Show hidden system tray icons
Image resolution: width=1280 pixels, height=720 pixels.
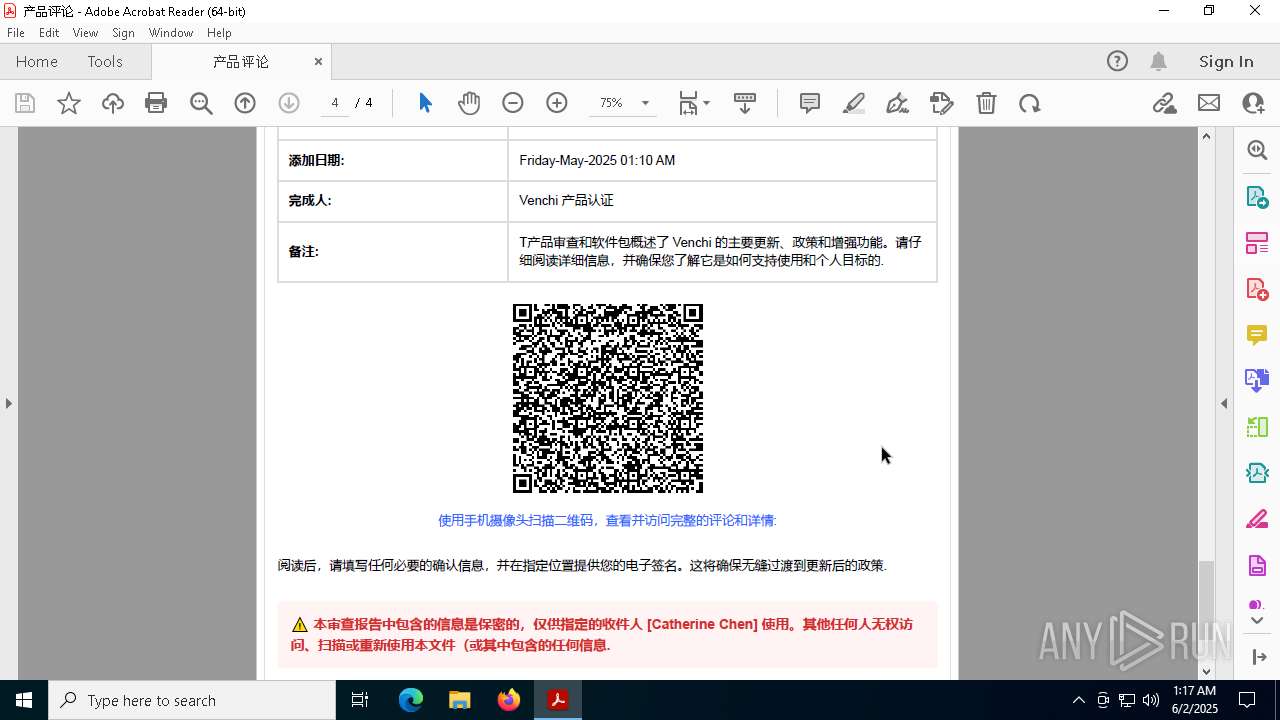coord(1078,700)
